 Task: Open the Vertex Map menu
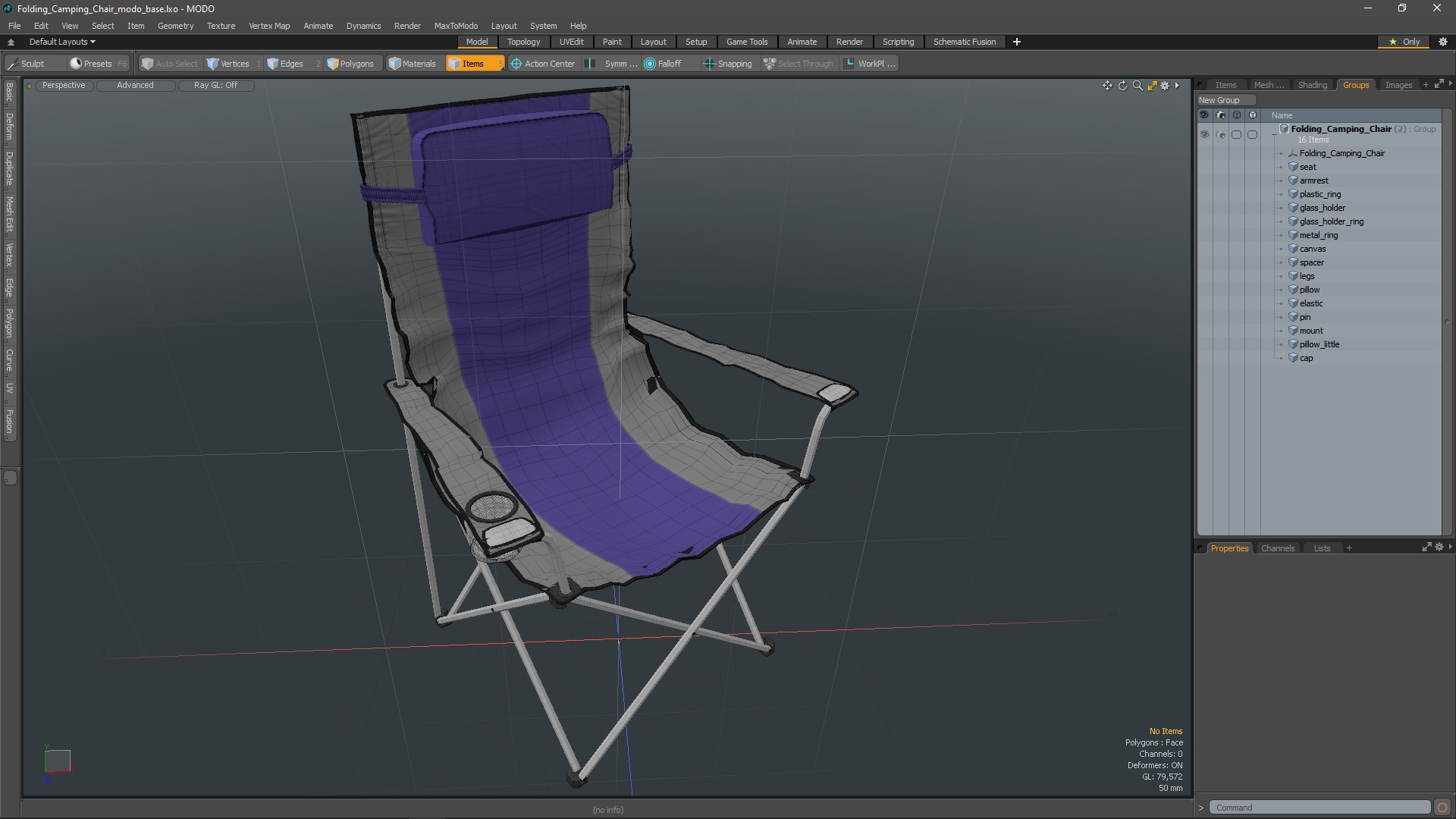tap(269, 25)
